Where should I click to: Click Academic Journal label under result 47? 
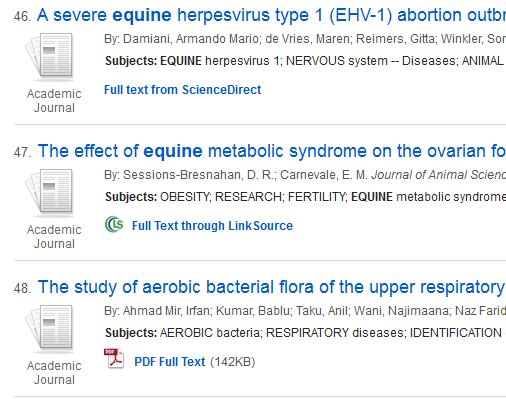click(x=54, y=237)
